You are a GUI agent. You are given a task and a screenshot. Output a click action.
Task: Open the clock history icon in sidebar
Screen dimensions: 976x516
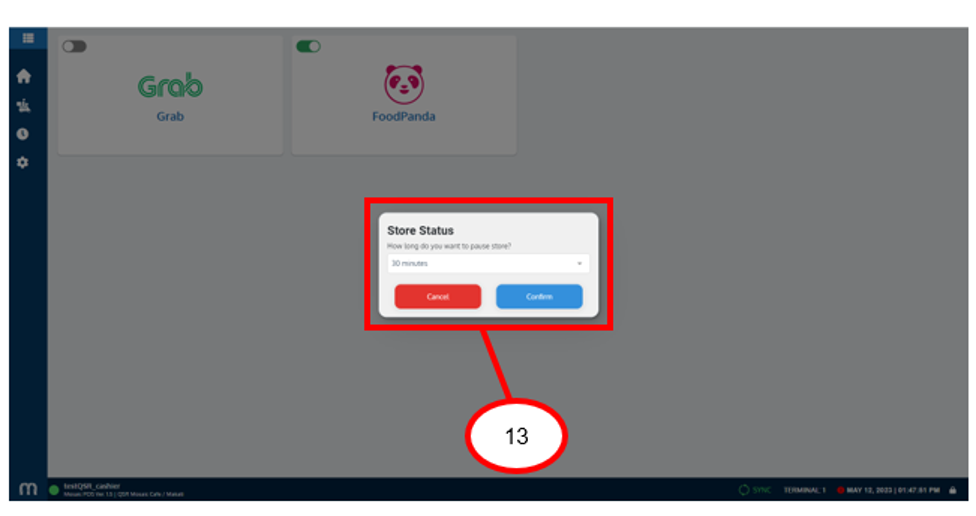(x=23, y=134)
